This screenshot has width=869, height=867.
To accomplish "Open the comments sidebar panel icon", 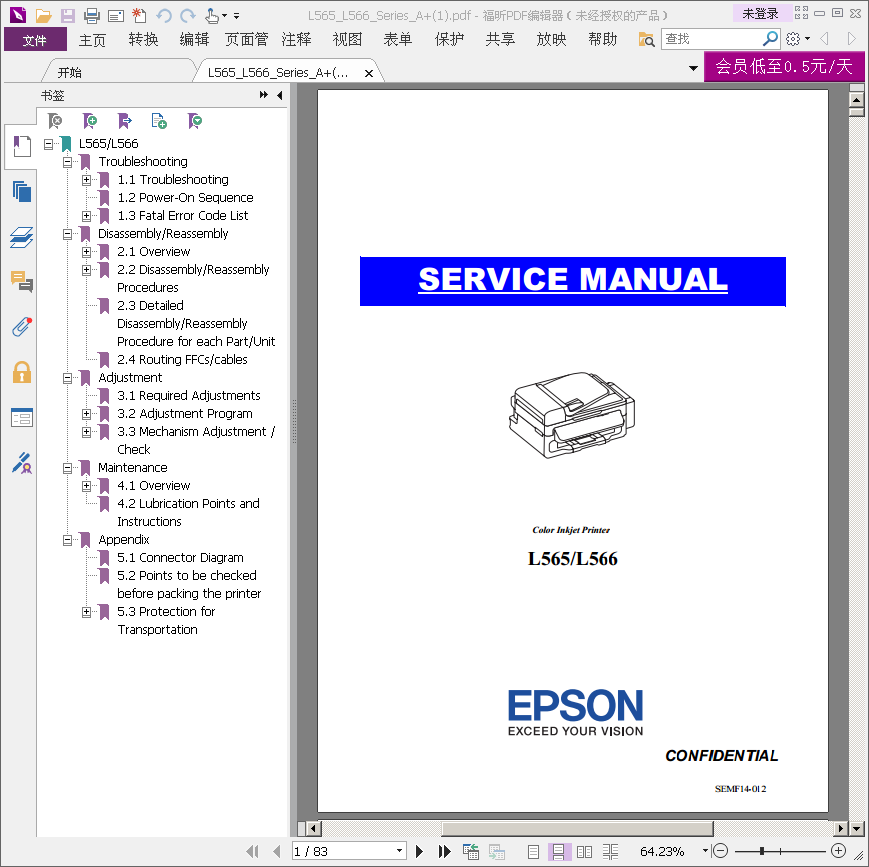I will click(22, 282).
